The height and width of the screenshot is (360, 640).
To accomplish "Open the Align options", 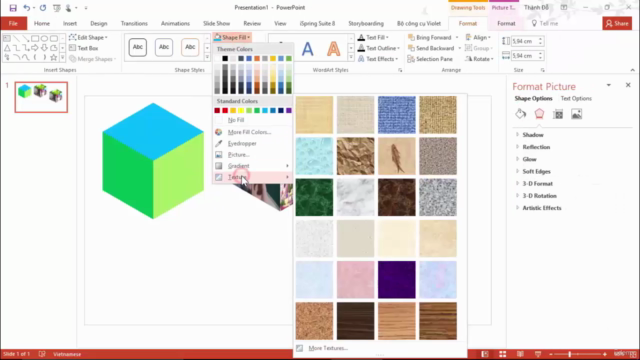I will [x=478, y=37].
